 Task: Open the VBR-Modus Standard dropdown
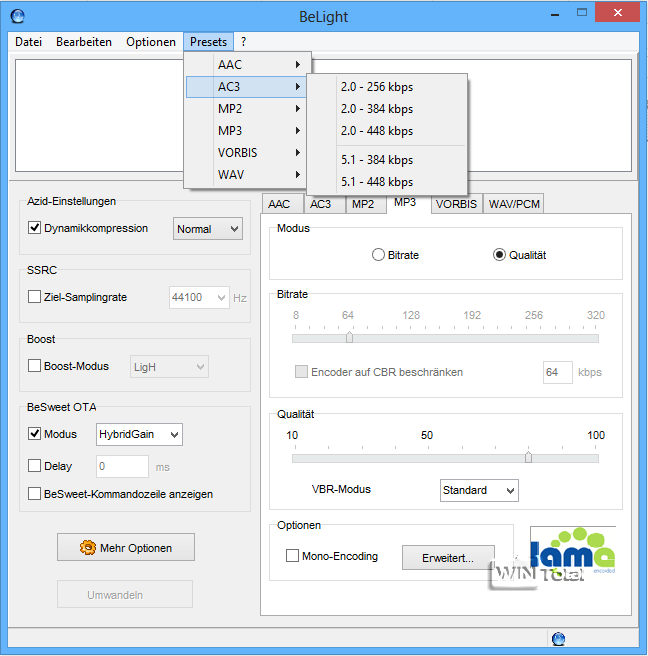(x=479, y=490)
